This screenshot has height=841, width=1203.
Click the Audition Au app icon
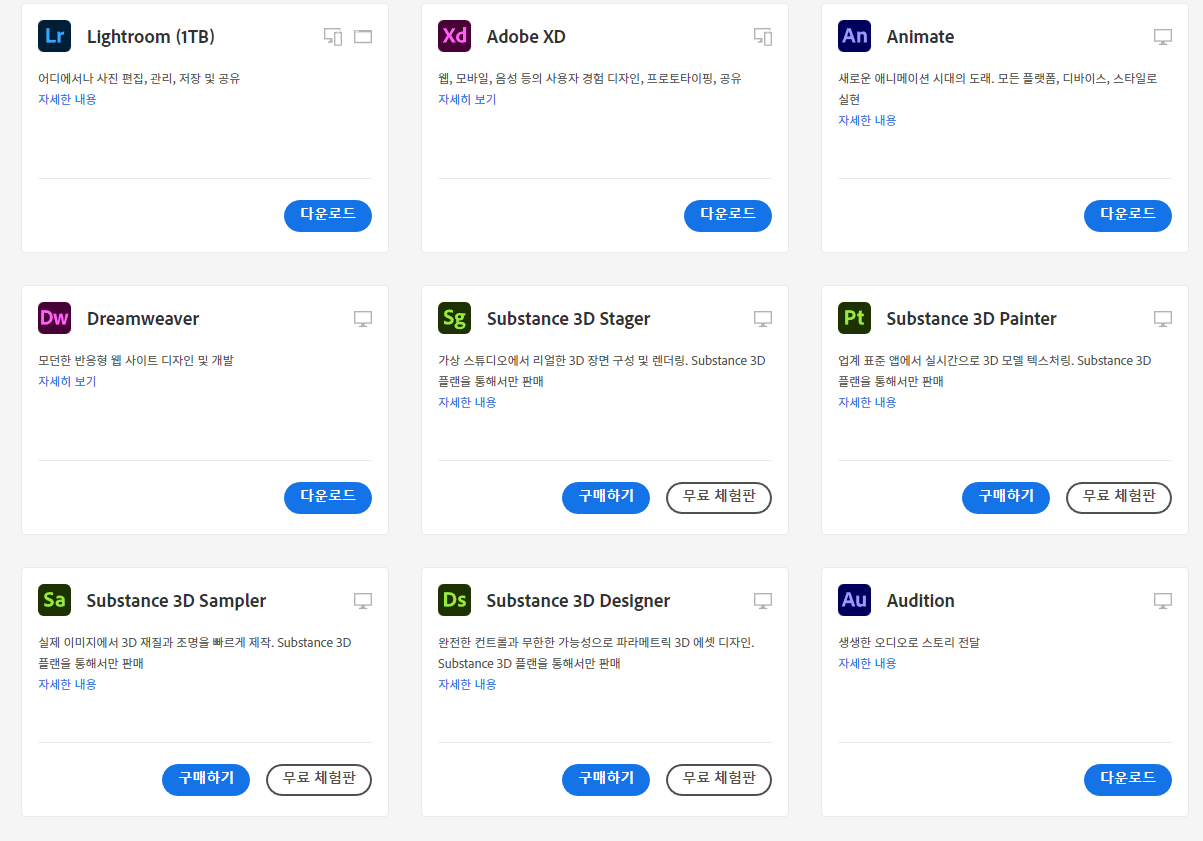(854, 600)
